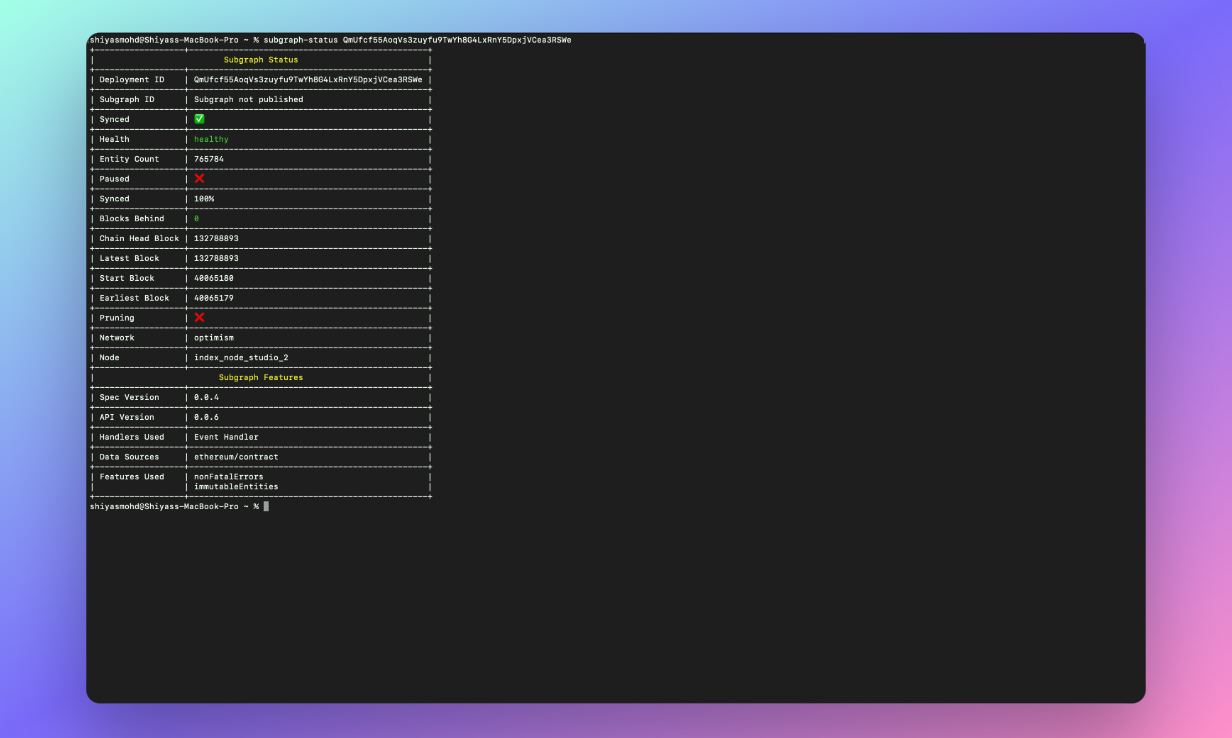Select the yellow 'Subgraph Features' heading
This screenshot has height=738, width=1232.
pyautogui.click(x=261, y=378)
